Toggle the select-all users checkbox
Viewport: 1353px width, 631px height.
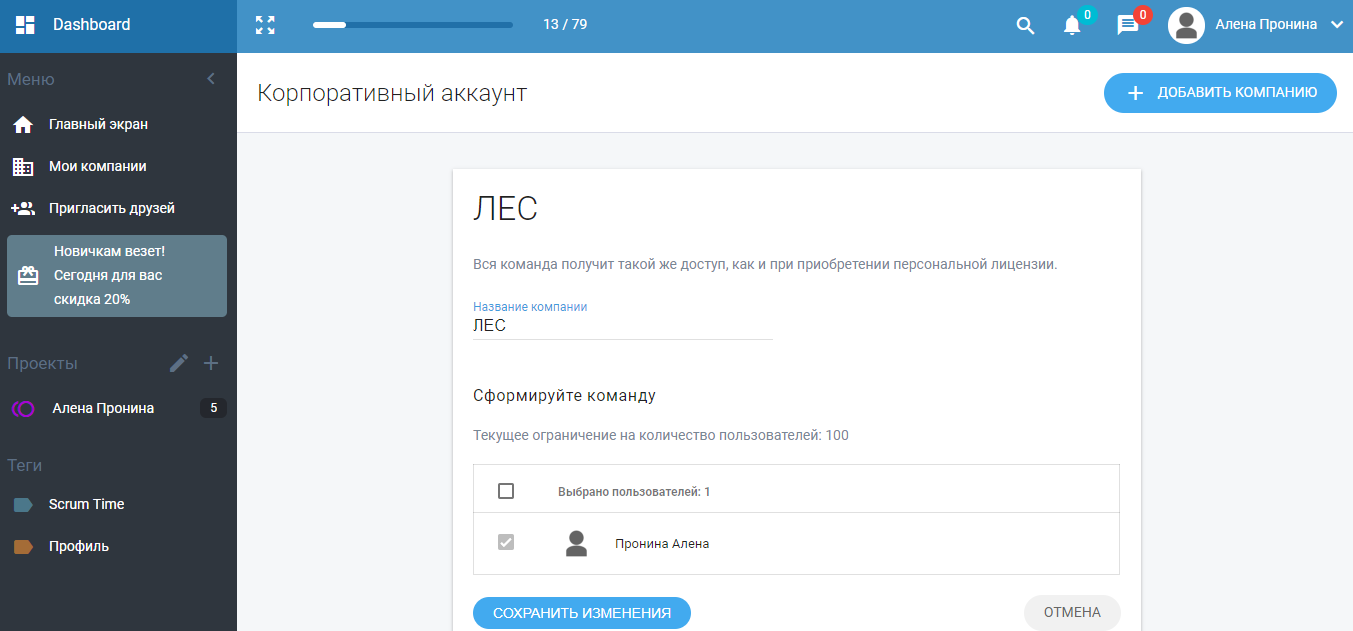(x=506, y=491)
